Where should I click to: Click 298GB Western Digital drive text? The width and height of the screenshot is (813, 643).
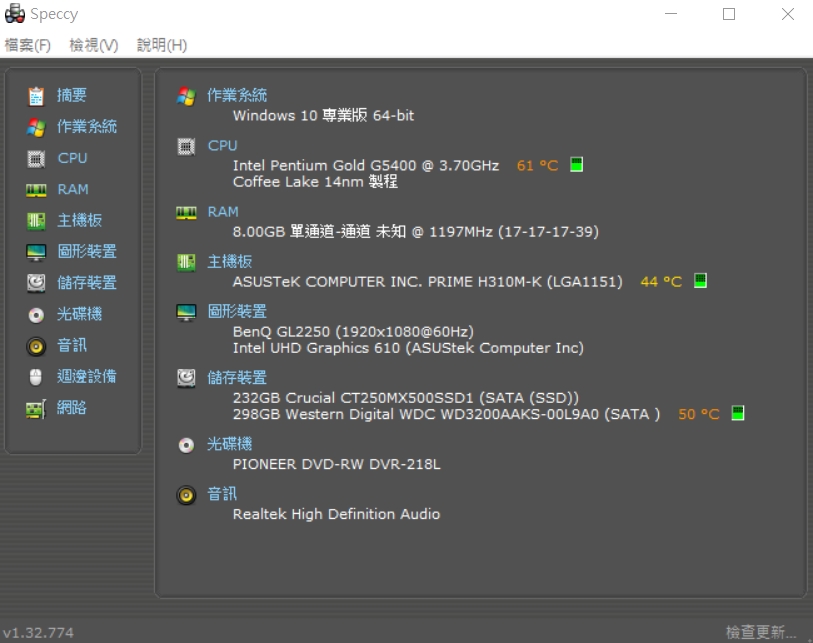(446, 414)
